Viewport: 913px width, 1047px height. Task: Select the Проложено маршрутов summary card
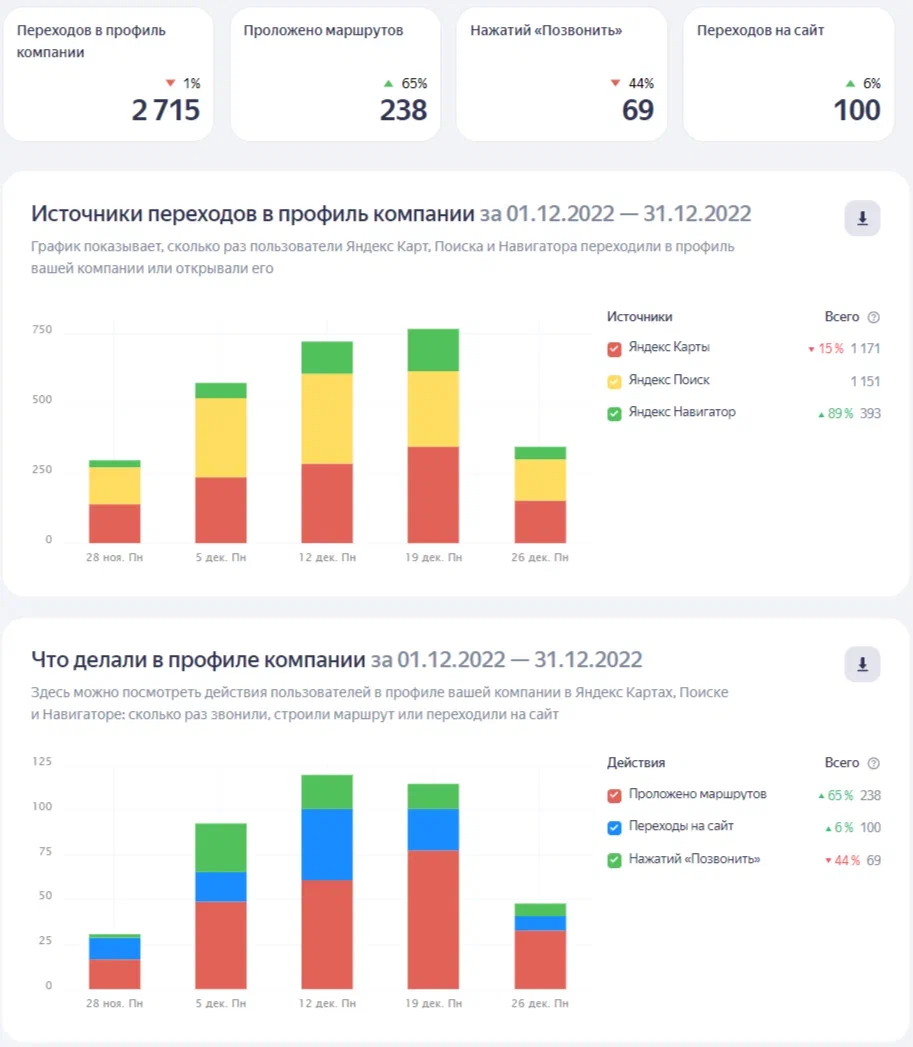coord(335,75)
